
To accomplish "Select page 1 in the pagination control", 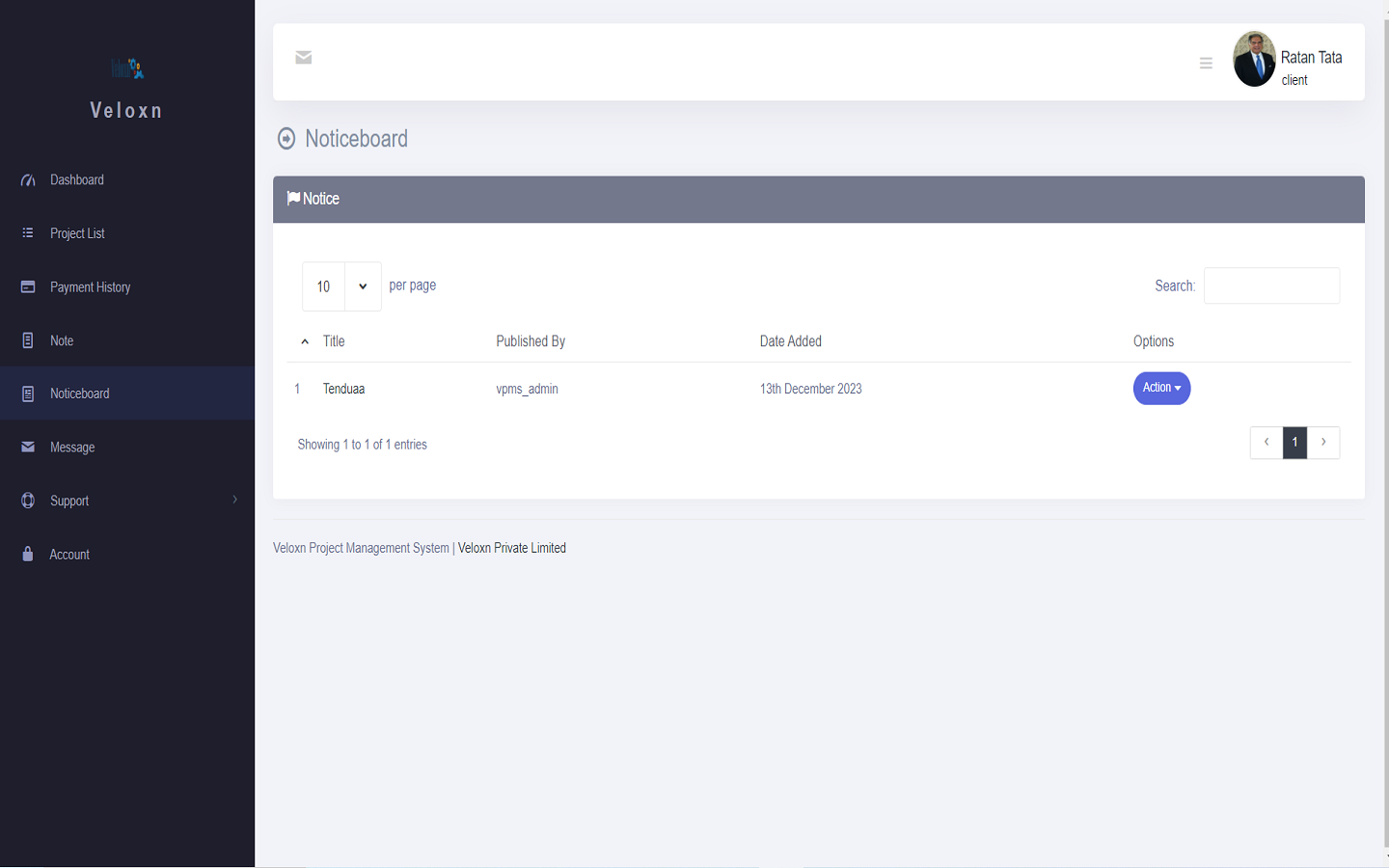I will click(1294, 442).
